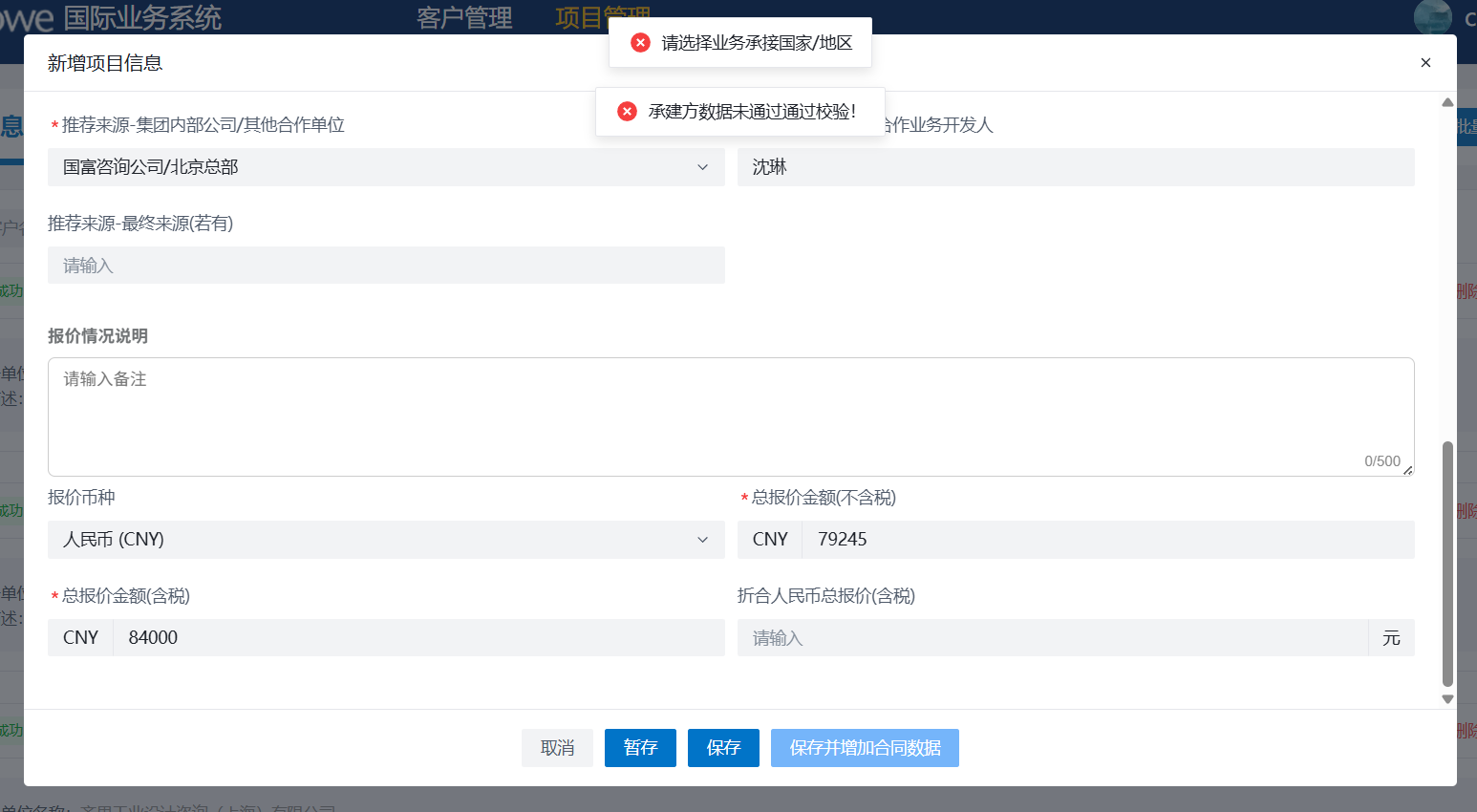Click the CNY prefix of 总报价金额(不含税)
Screen dimensions: 1477x812
(x=770, y=540)
